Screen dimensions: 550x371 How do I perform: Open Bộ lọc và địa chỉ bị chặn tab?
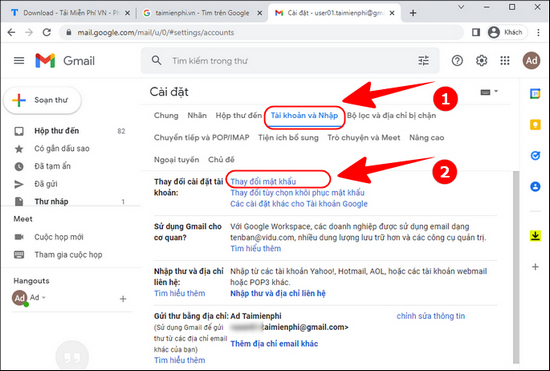click(391, 115)
